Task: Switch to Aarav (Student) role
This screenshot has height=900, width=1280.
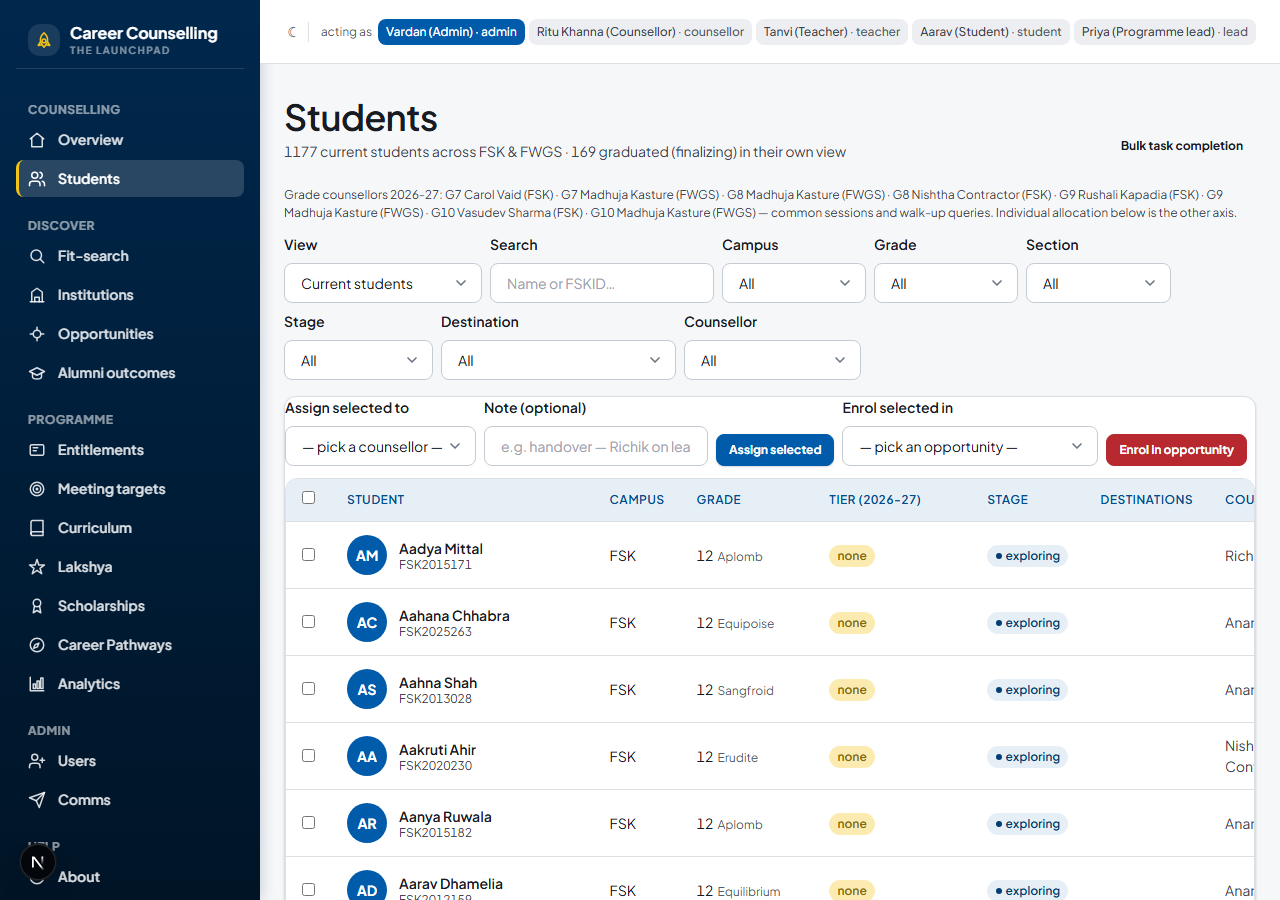Action: pyautogui.click(x=991, y=32)
